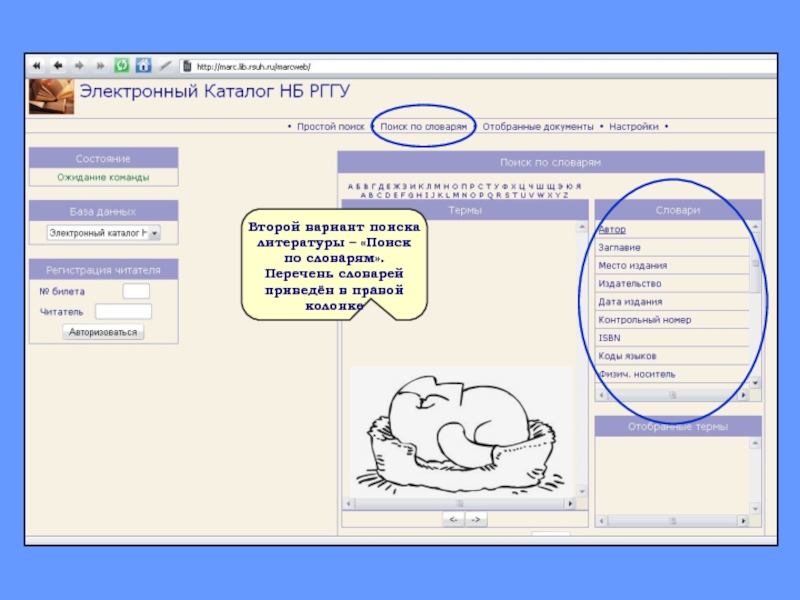800x600 pixels.
Task: Open the Настройки menu item
Action: 634,127
